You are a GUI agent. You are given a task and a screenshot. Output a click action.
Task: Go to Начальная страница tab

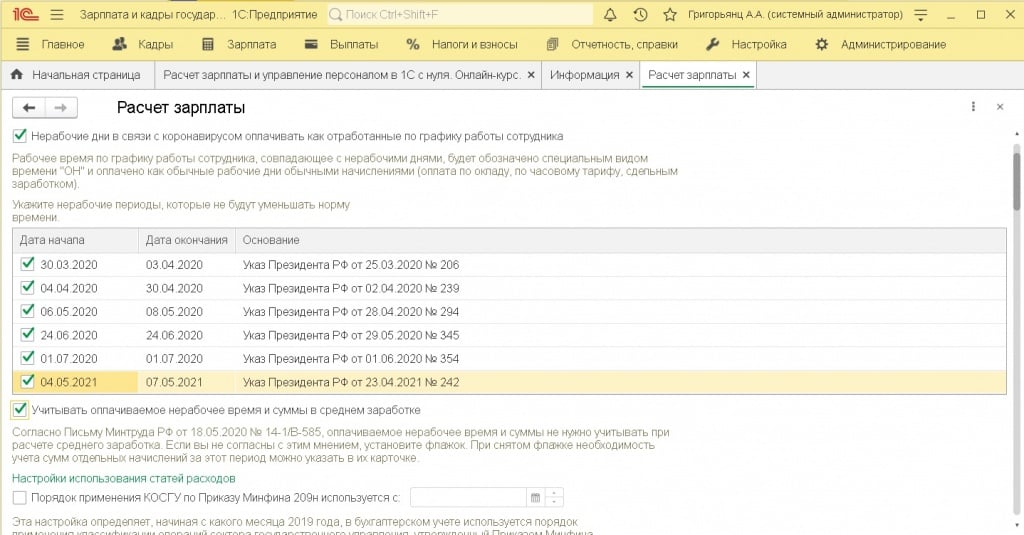point(76,75)
